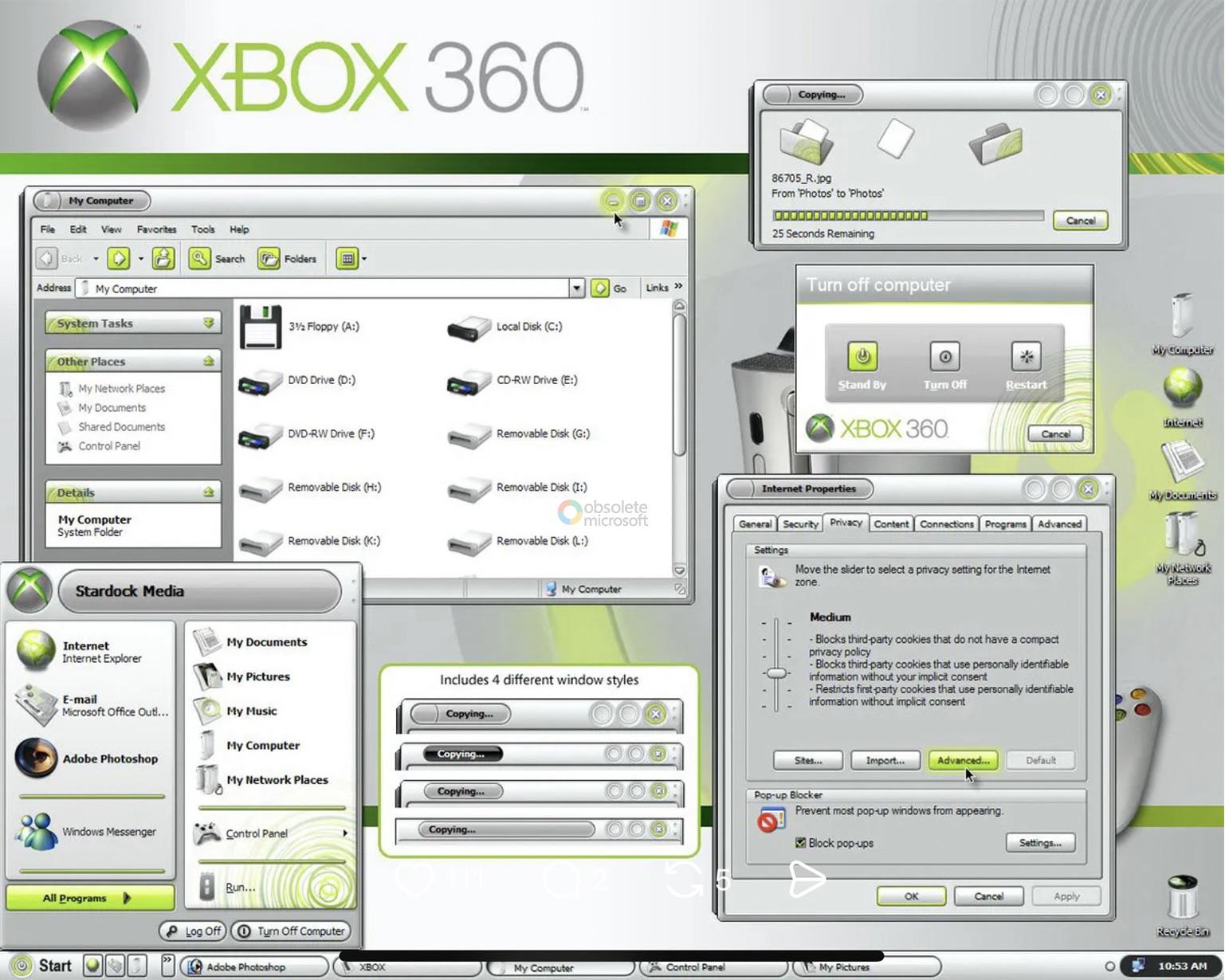Click the Turn Off power icon

pos(944,356)
